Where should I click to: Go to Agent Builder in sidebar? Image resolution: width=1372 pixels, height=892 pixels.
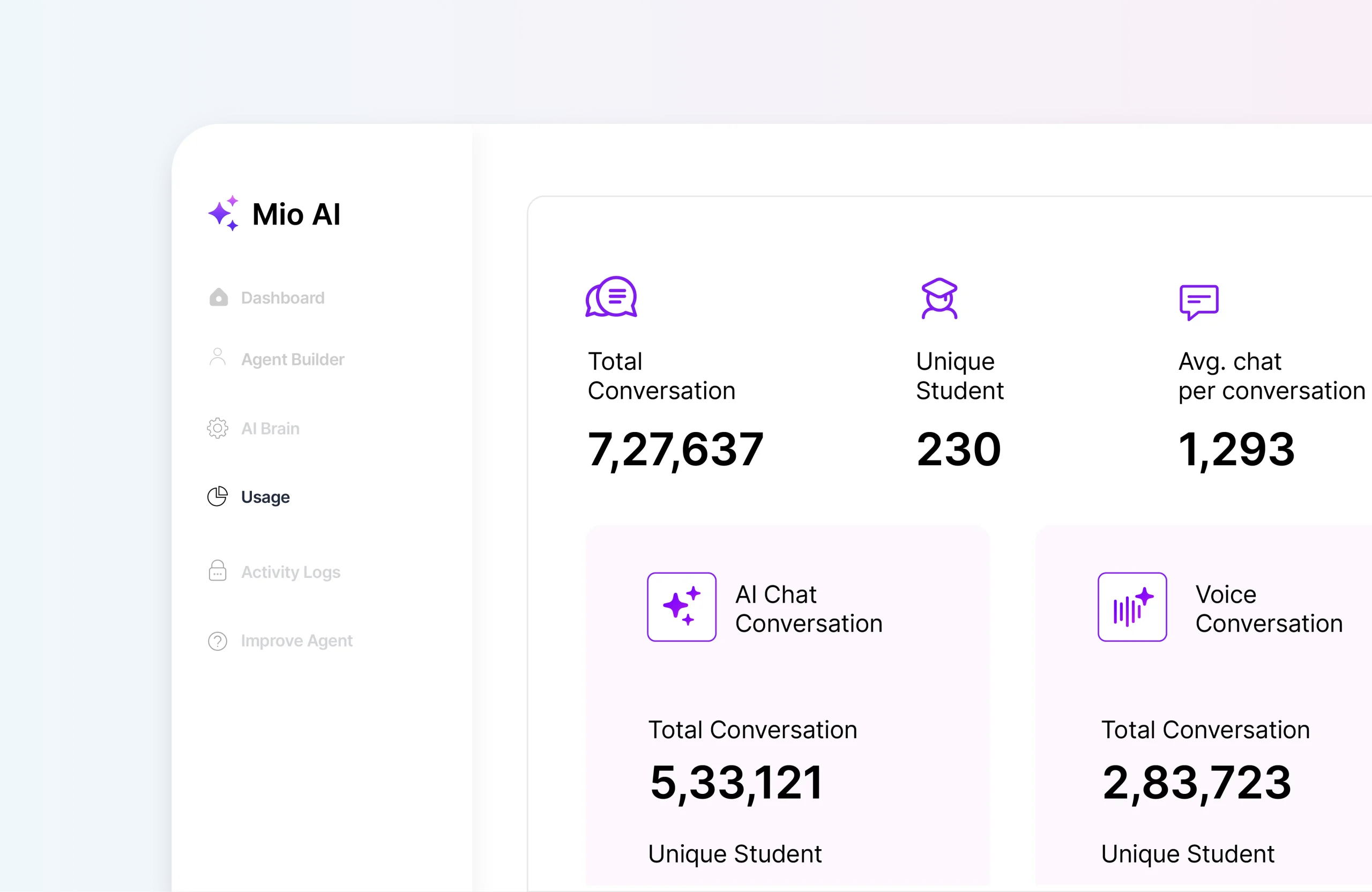(292, 359)
